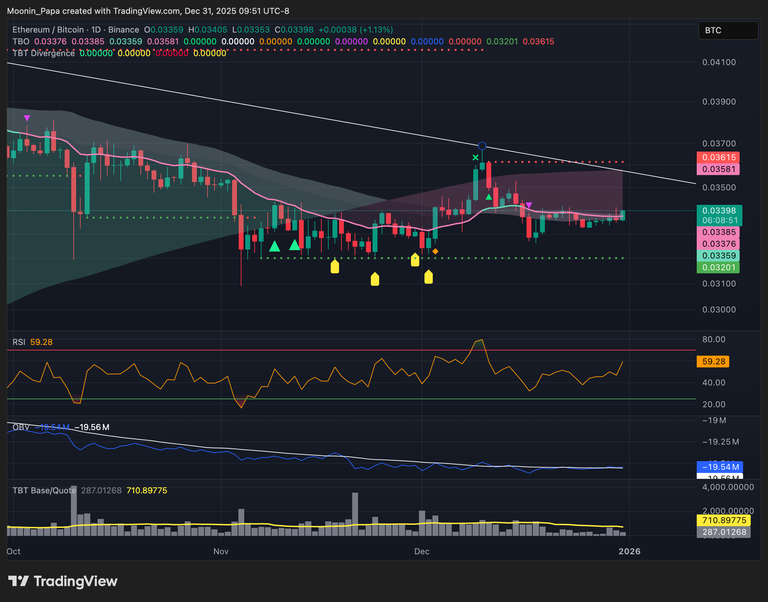Open the BTC currency selector
The height and width of the screenshot is (602, 768).
pos(712,31)
